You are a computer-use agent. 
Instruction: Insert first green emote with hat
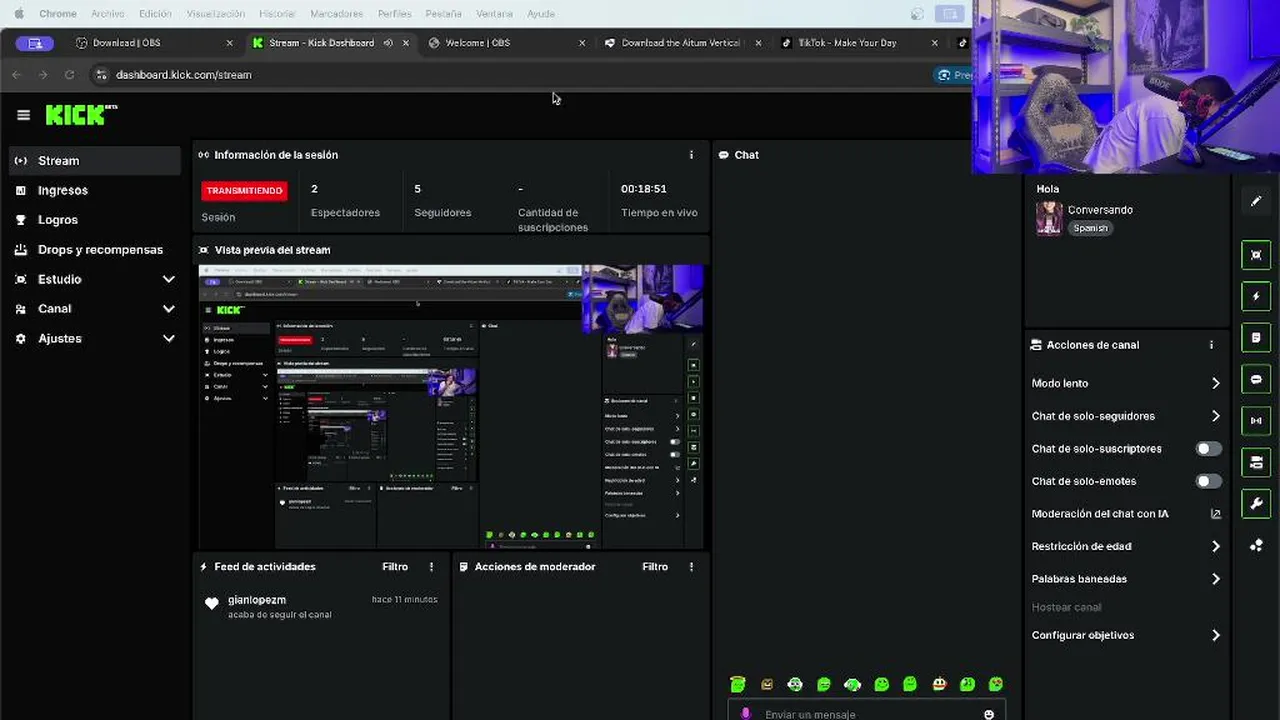click(x=738, y=685)
